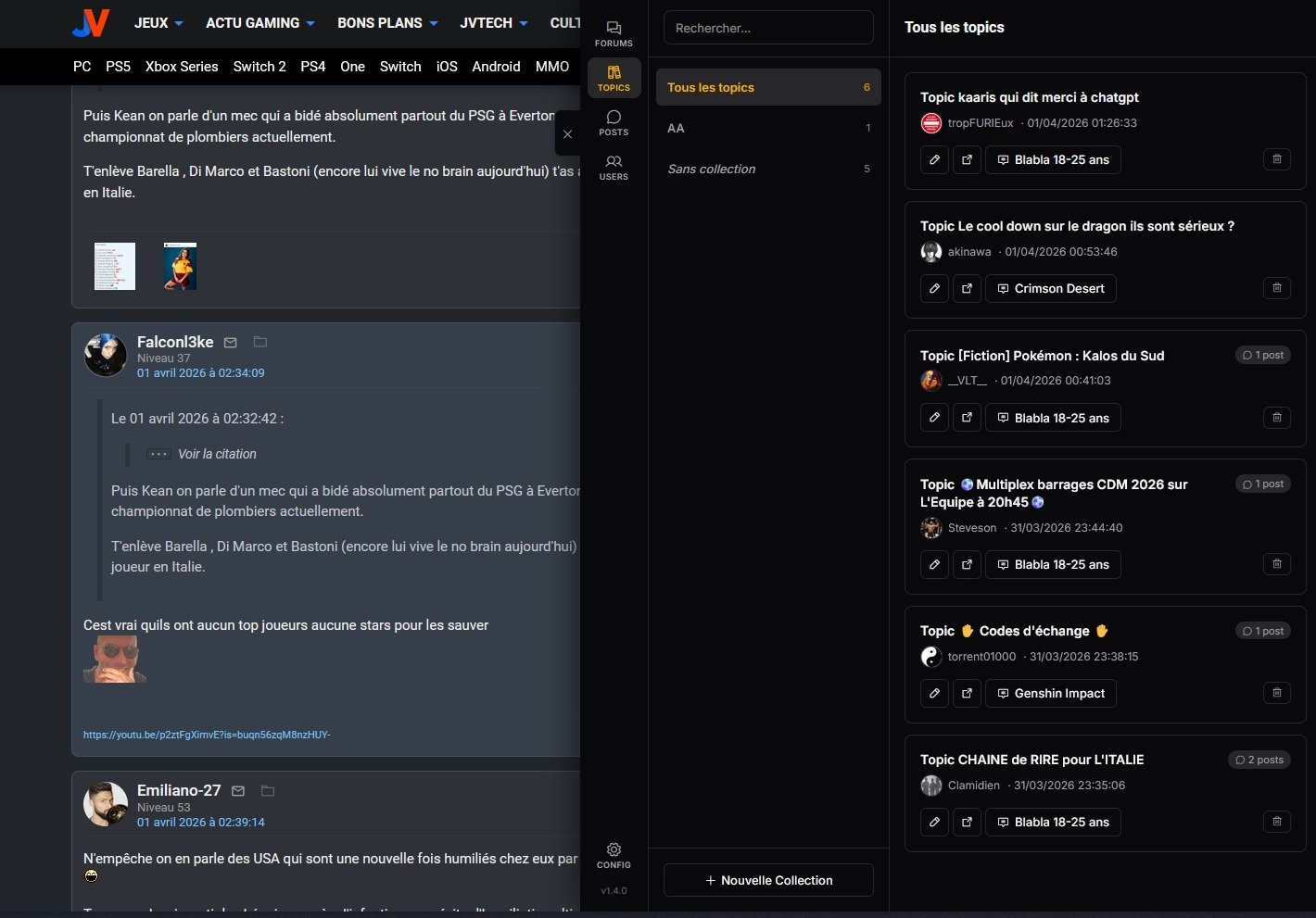Open 'Blabla 18-25 ans' forum under kaaris topic
This screenshot has height=918, width=1316.
(1053, 159)
